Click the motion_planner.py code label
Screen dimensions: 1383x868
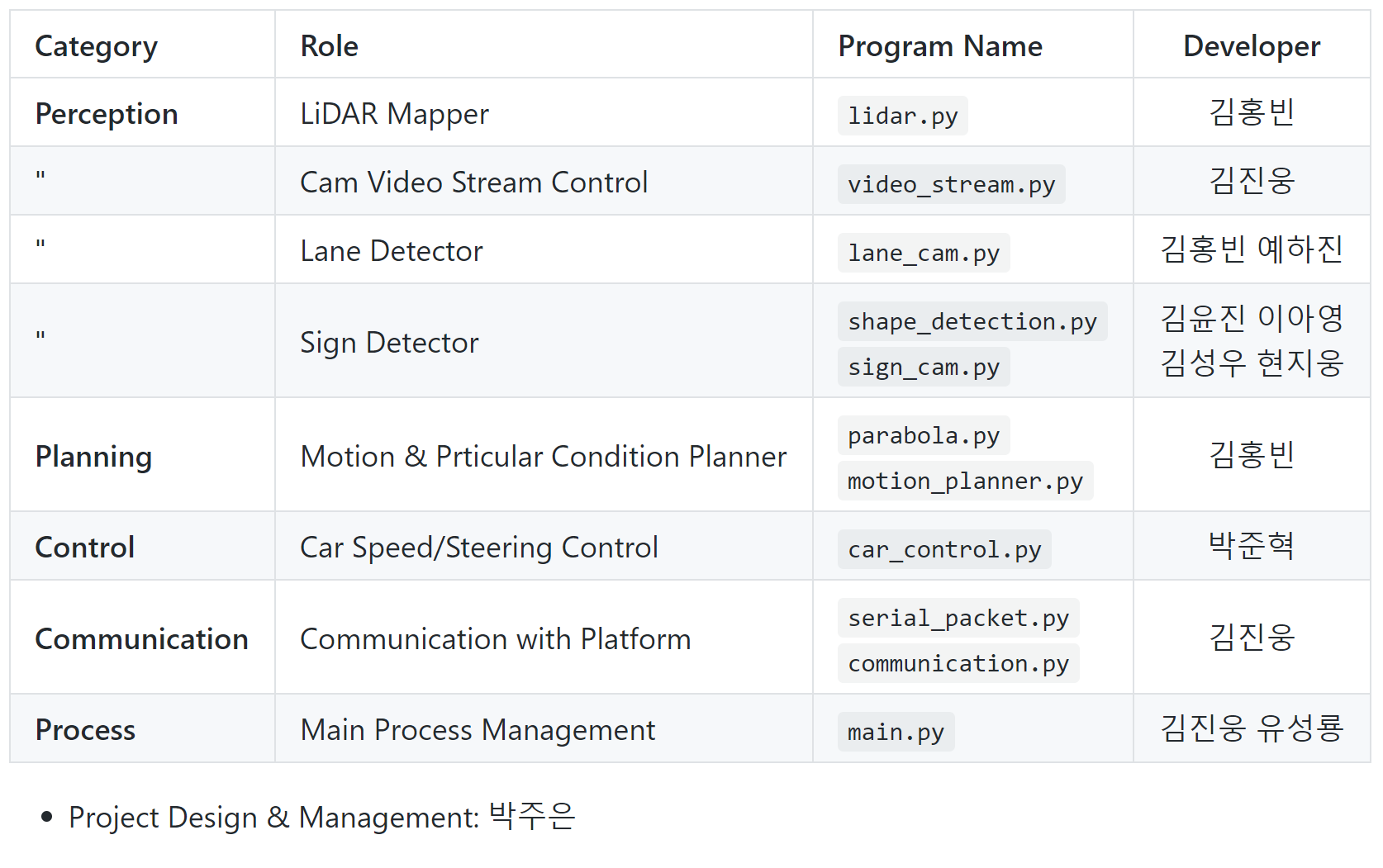[x=965, y=481]
